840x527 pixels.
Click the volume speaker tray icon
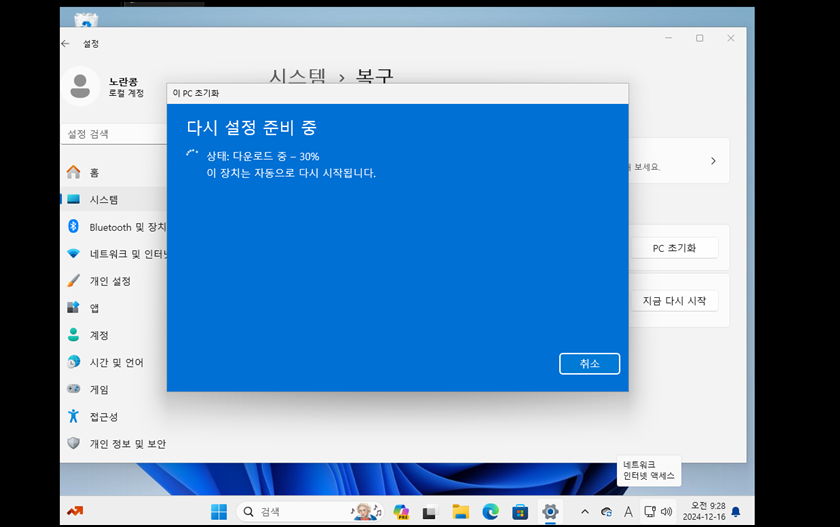666,512
